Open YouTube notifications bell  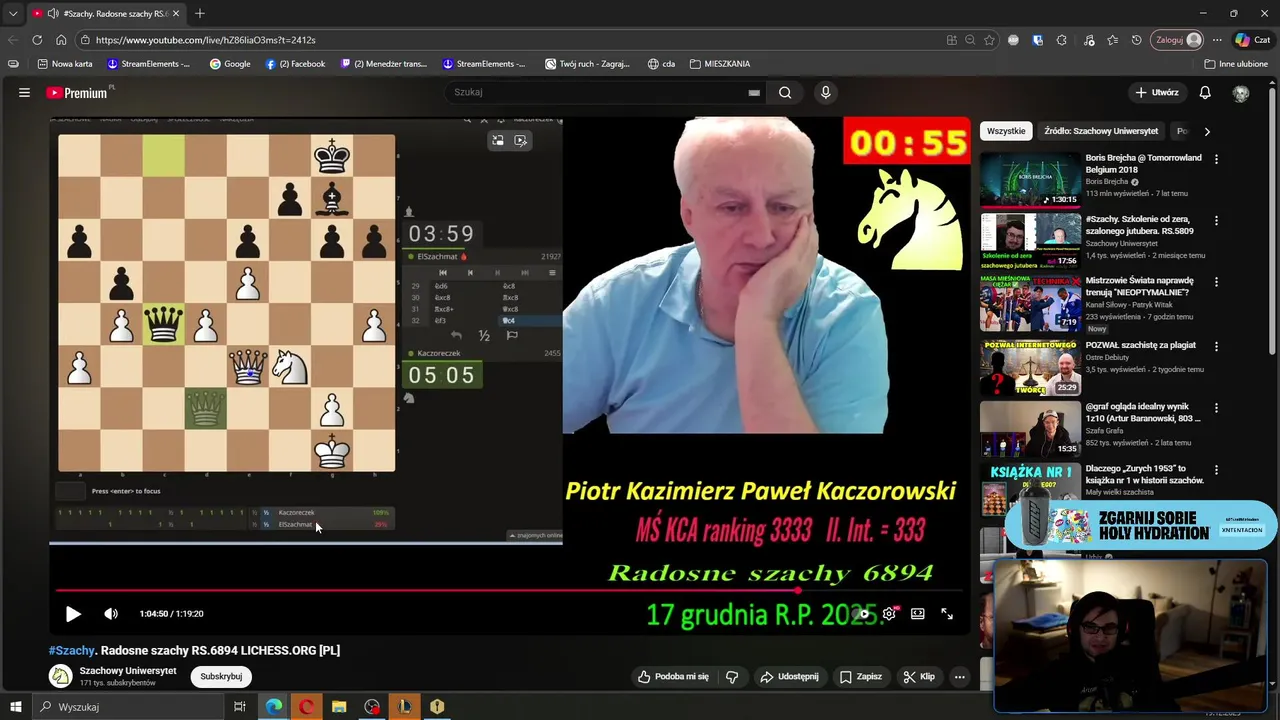1205,92
